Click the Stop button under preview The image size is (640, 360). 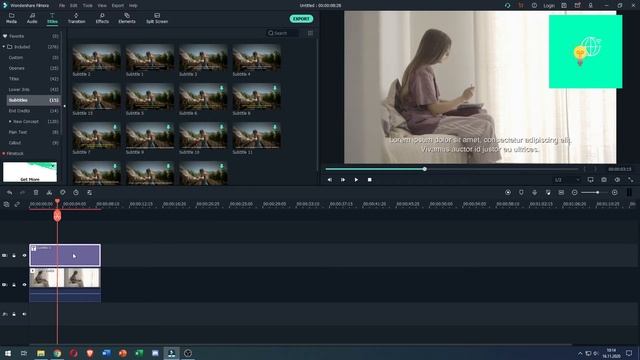point(369,180)
